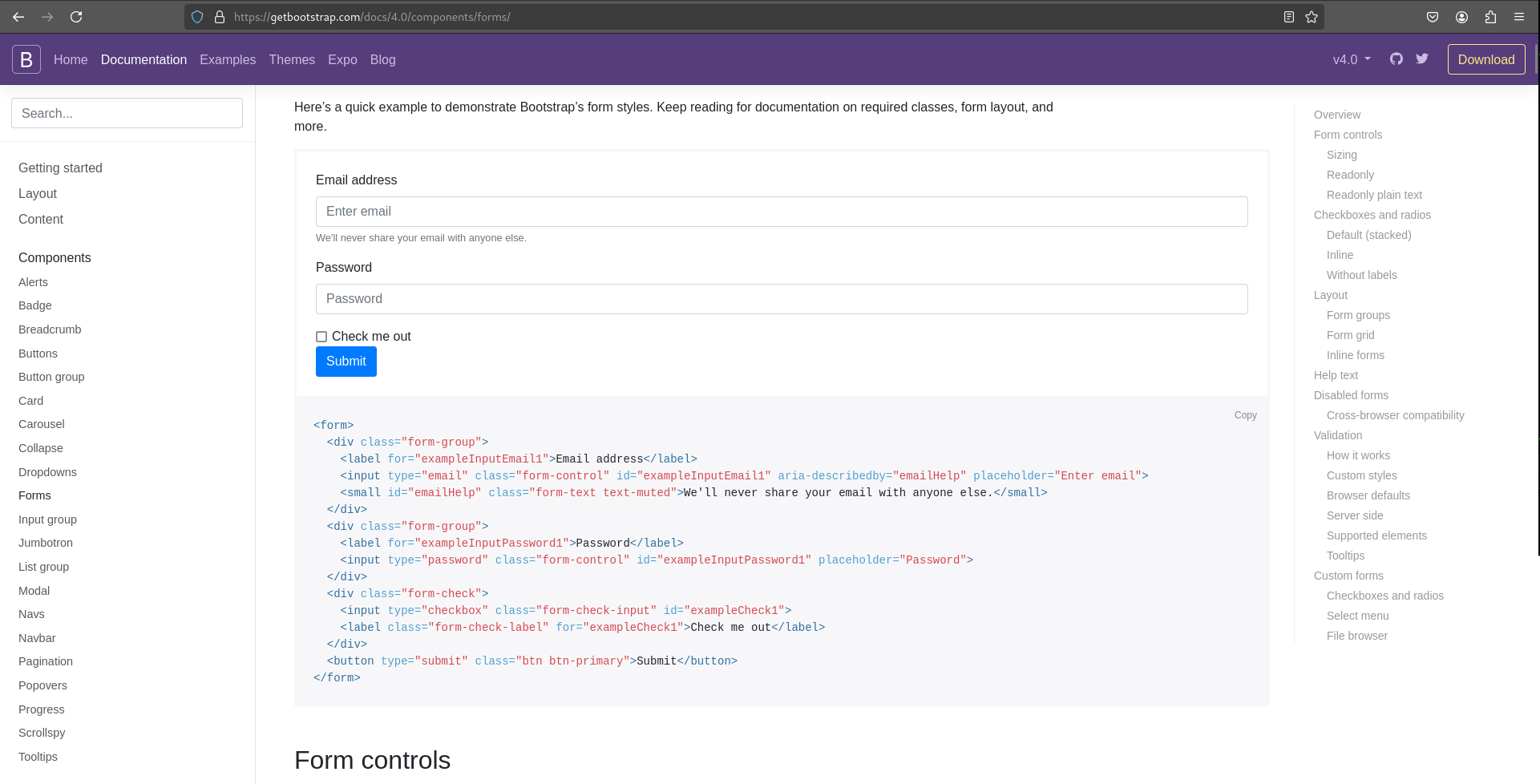This screenshot has height=784, width=1540.
Task: Open the Breadcrumb docs link
Action: click(50, 329)
